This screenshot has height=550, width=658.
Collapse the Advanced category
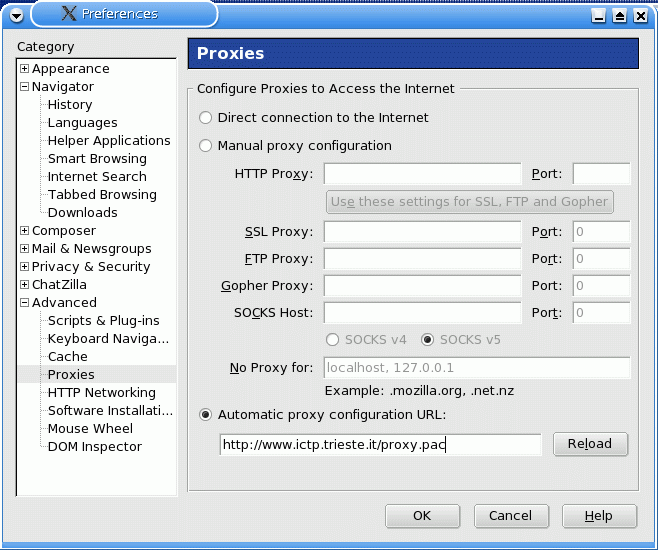(24, 303)
